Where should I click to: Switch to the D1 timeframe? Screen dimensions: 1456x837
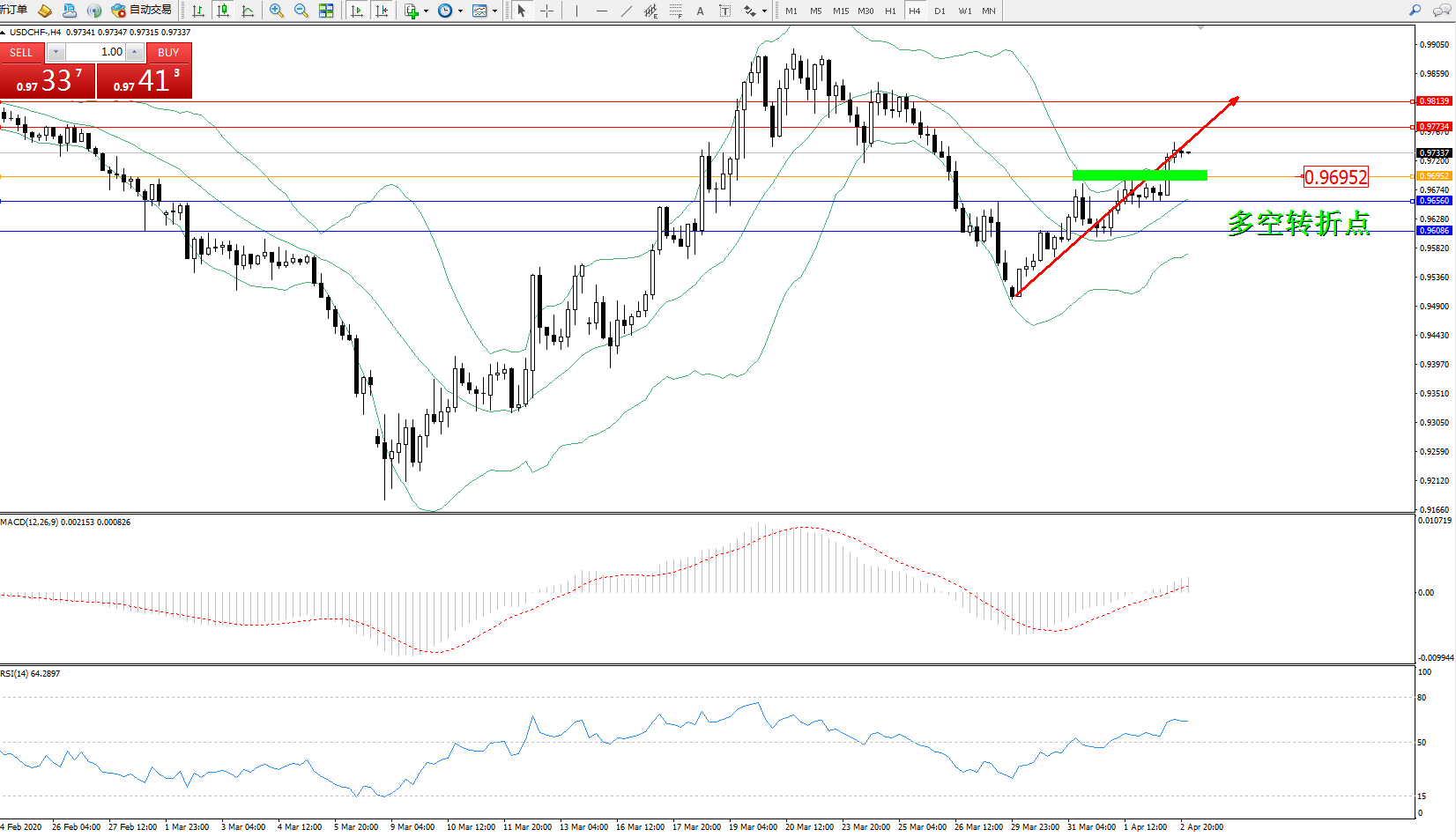(940, 11)
